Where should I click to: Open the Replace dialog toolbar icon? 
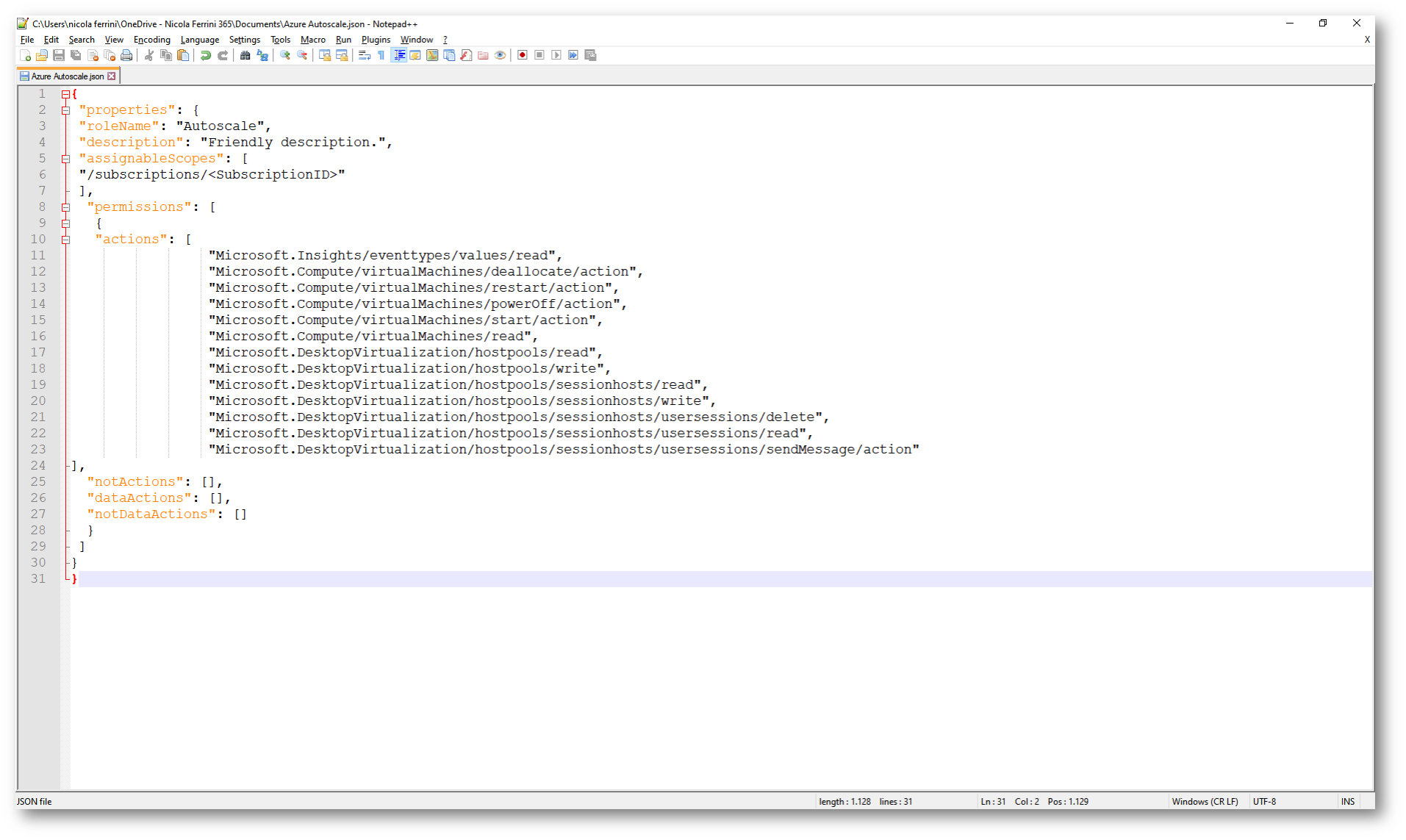tap(262, 55)
